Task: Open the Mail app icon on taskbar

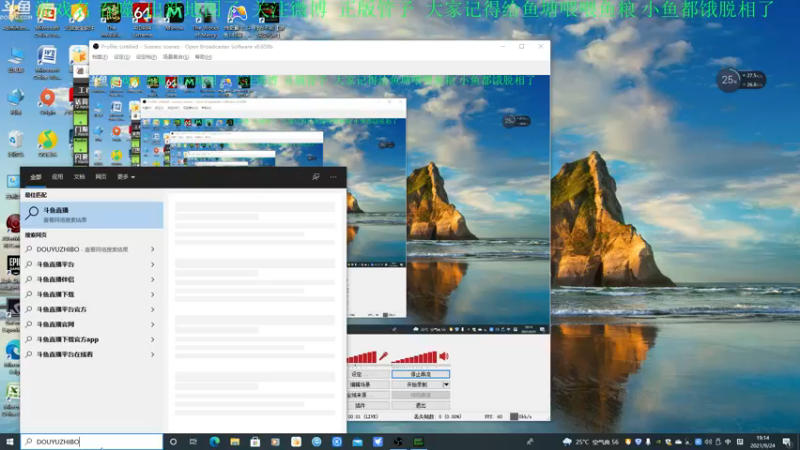Action: [x=357, y=442]
